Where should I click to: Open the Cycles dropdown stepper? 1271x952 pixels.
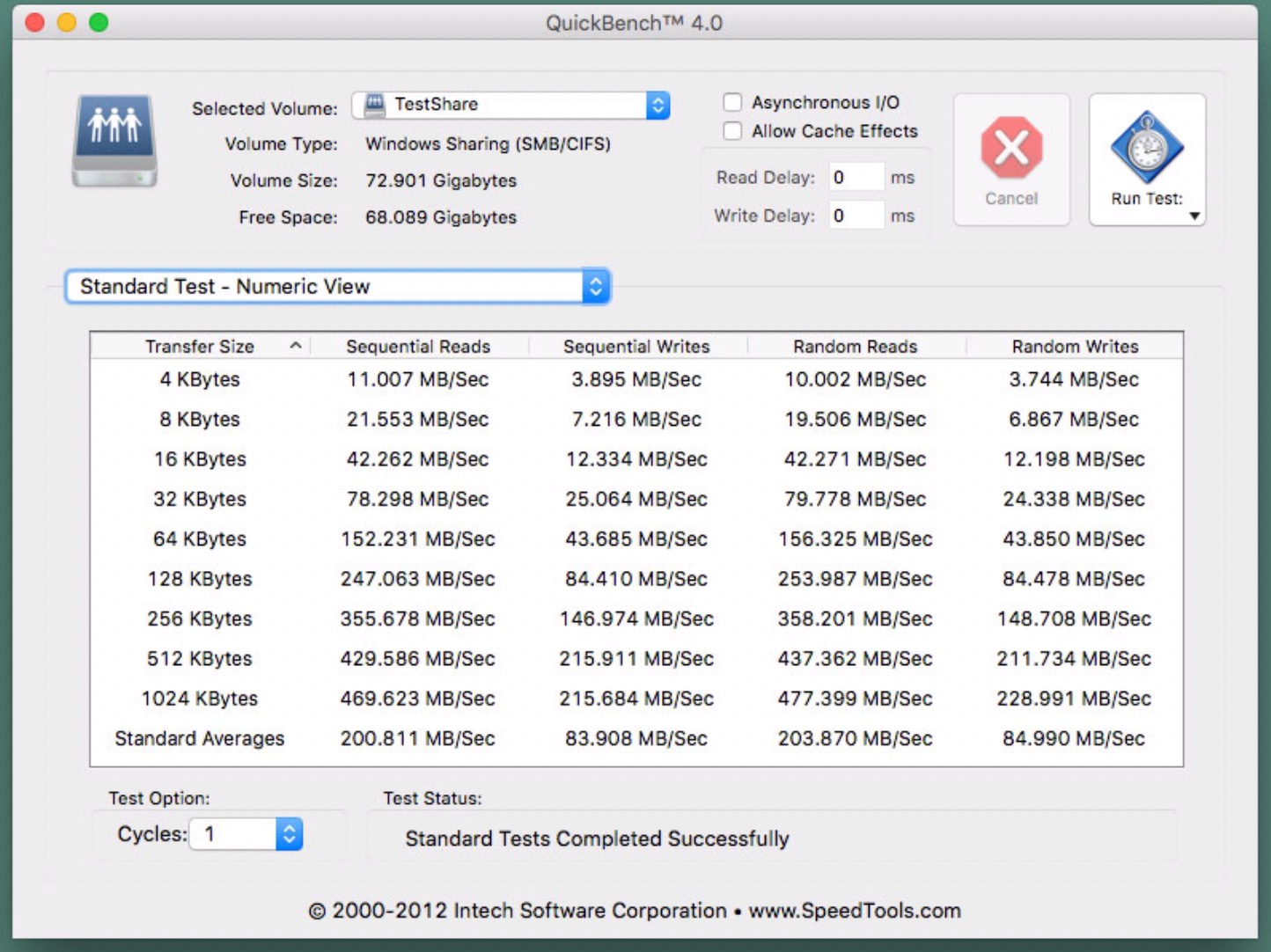pos(289,834)
